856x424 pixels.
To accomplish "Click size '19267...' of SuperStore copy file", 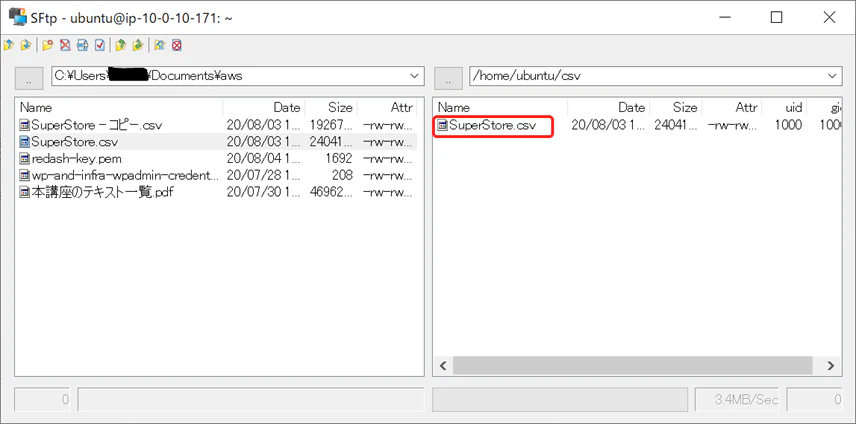I will tap(331, 125).
